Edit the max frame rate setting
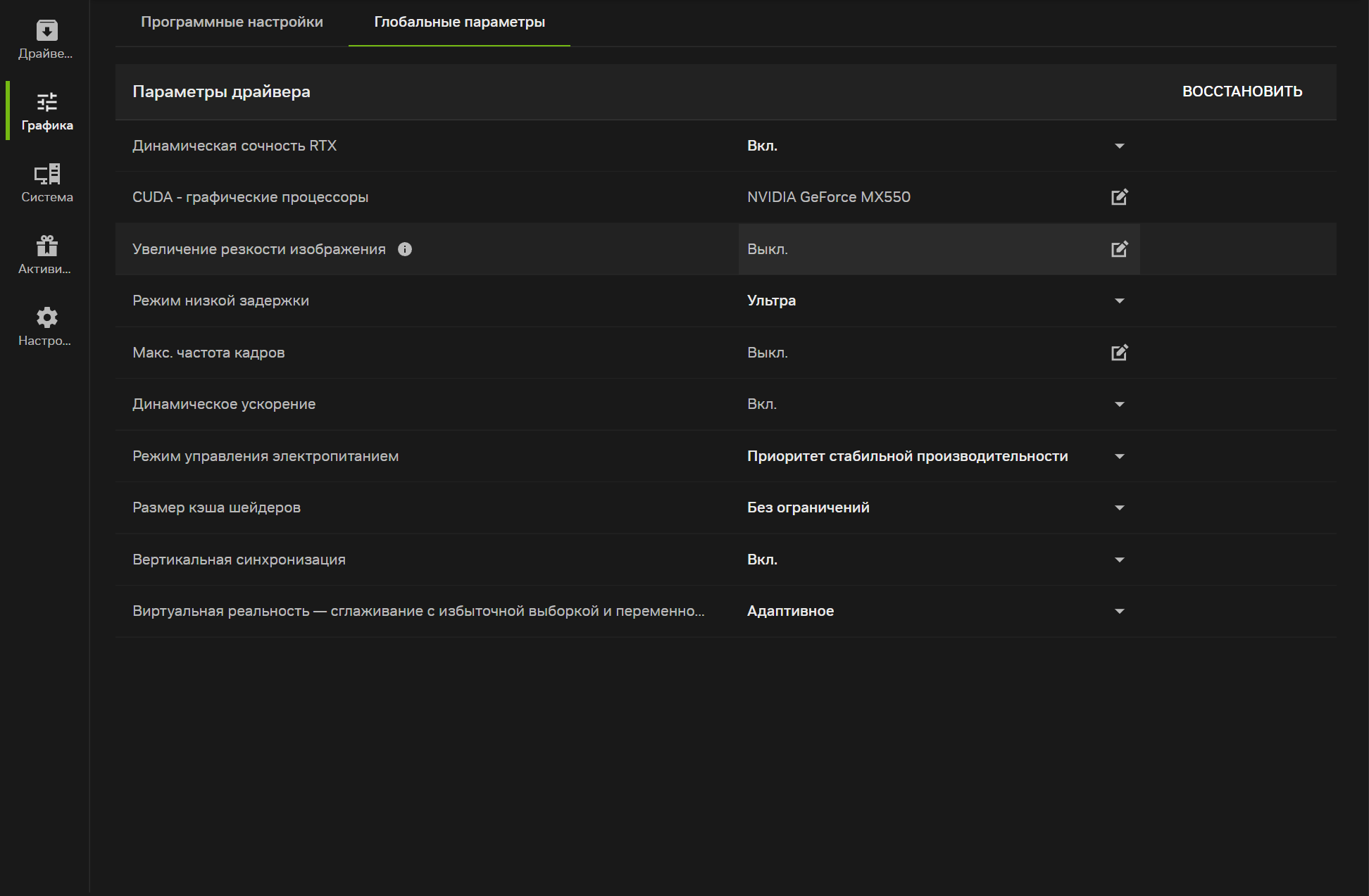The height and width of the screenshot is (896, 1369). [x=1119, y=353]
